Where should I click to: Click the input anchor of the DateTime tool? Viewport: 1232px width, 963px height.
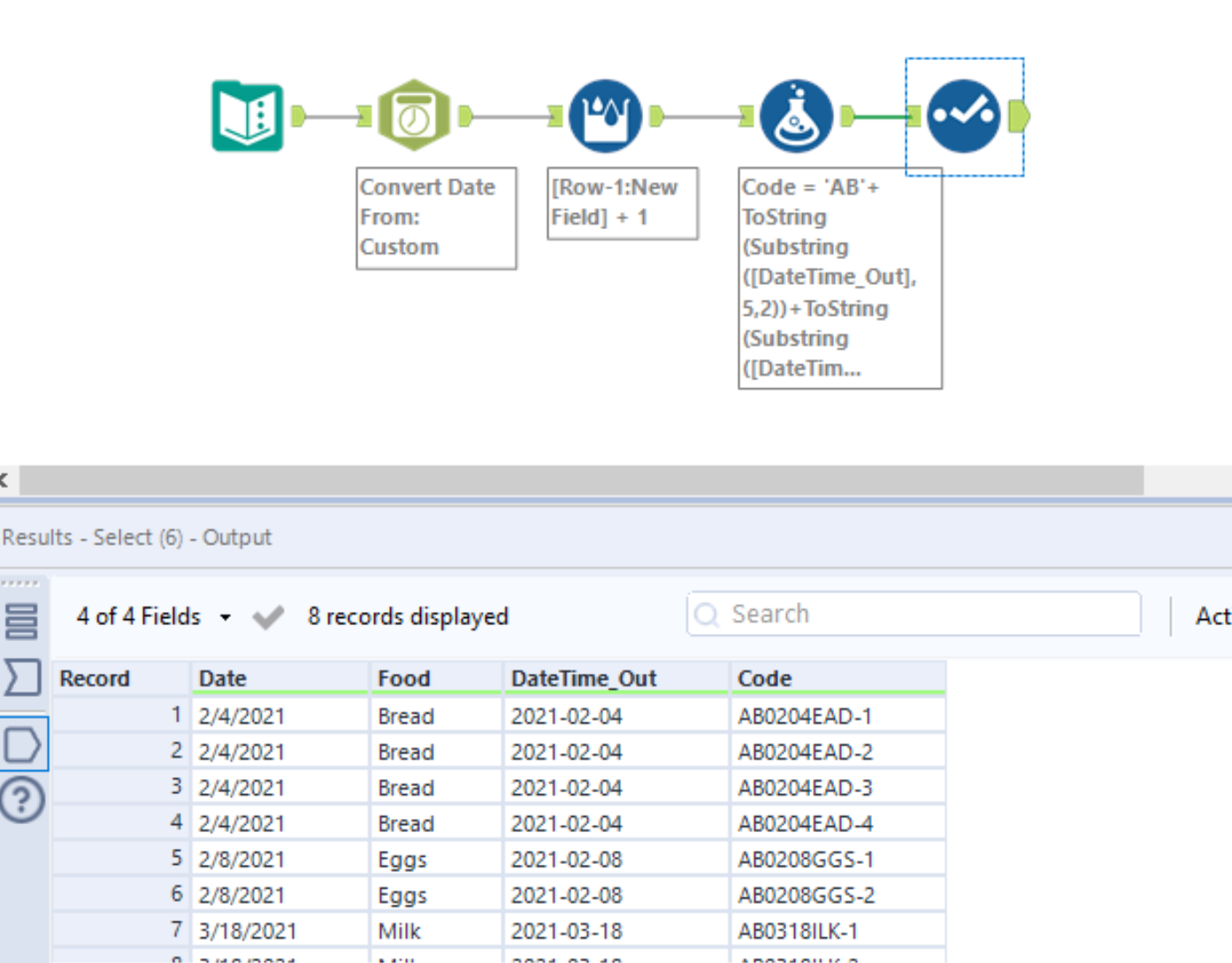[364, 115]
